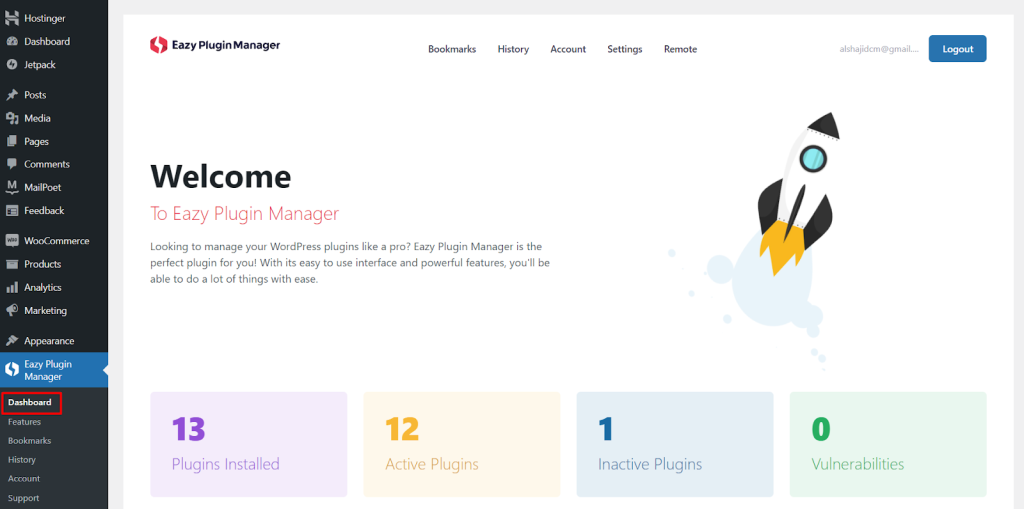Click the Posts pushpin icon
Viewport: 1024px width, 509px height.
click(12, 95)
